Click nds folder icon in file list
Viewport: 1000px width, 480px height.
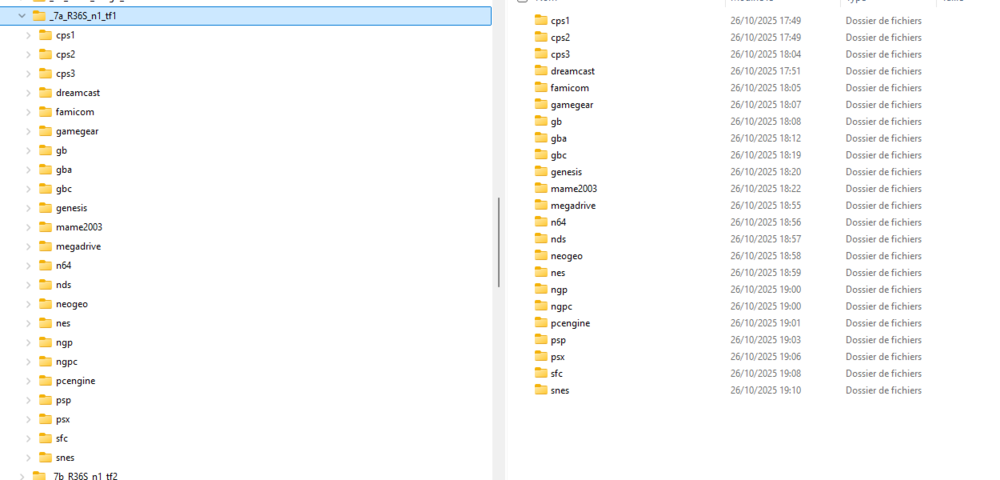coord(541,239)
